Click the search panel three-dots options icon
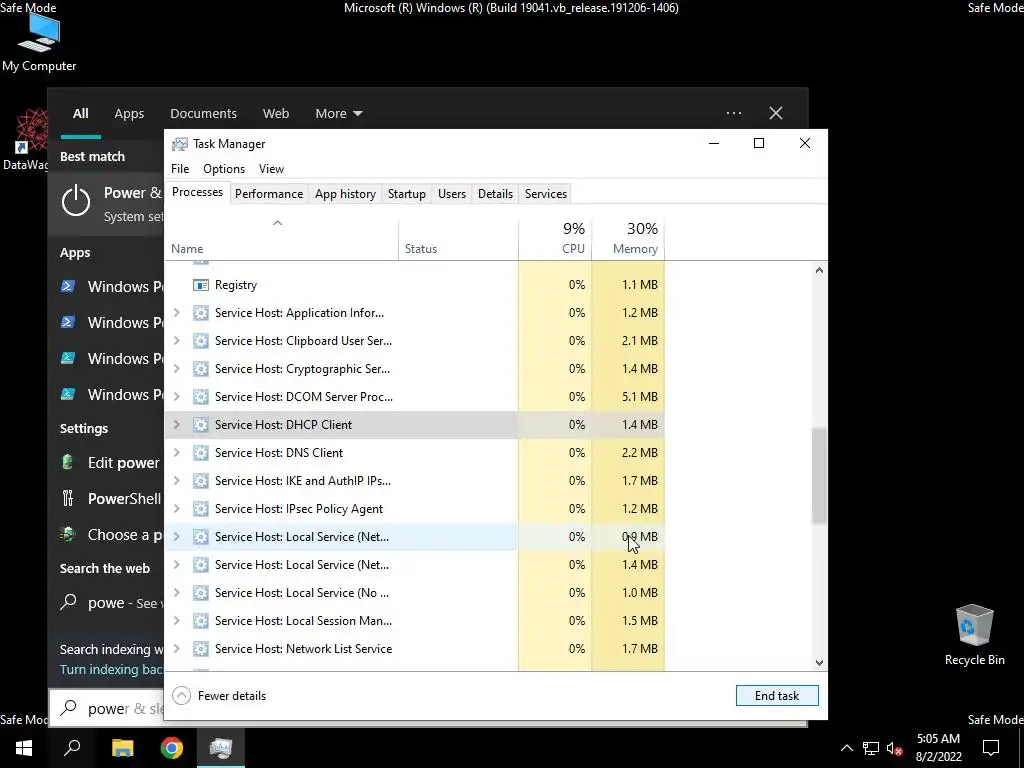Screen dimensions: 1024x768 [734, 113]
